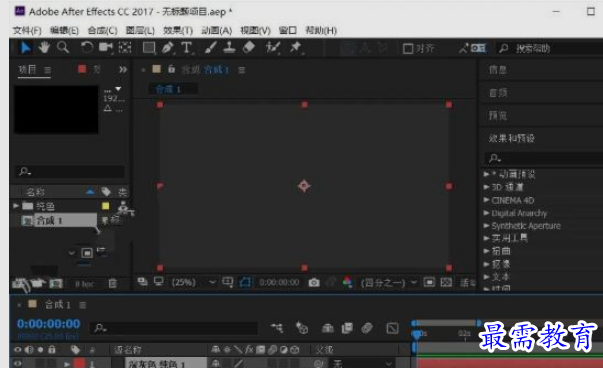Open the 合成(C) menu
The height and width of the screenshot is (368, 603).
pyautogui.click(x=102, y=30)
